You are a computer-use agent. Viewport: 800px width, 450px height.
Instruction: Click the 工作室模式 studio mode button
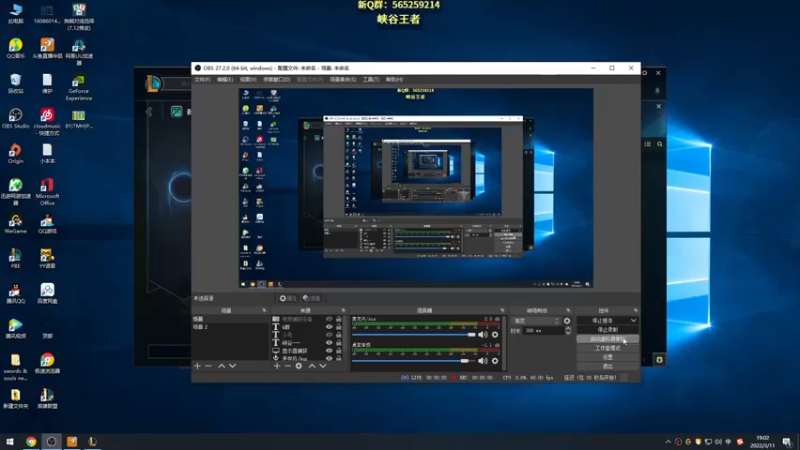click(607, 348)
